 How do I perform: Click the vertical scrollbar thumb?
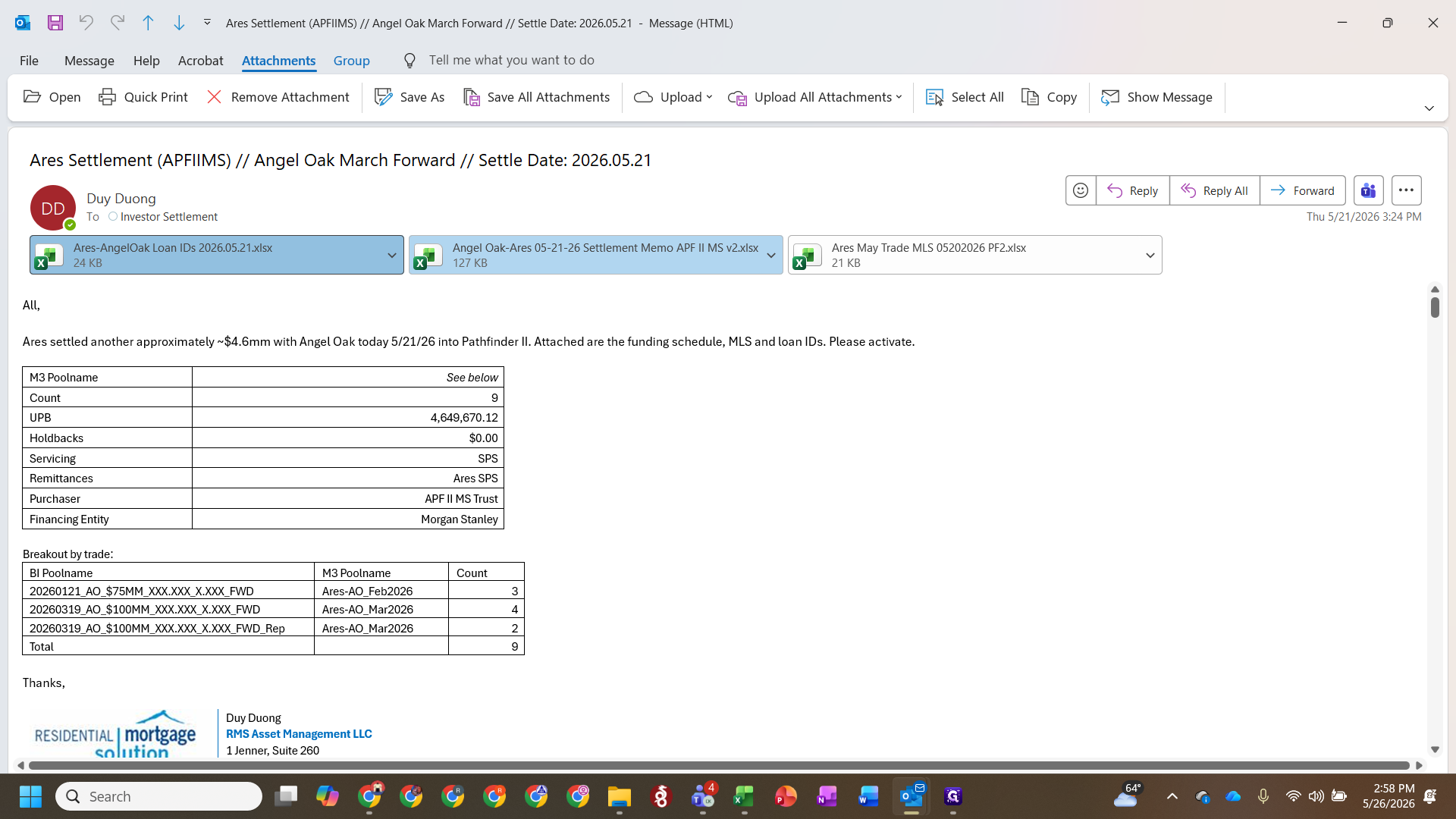click(1435, 307)
